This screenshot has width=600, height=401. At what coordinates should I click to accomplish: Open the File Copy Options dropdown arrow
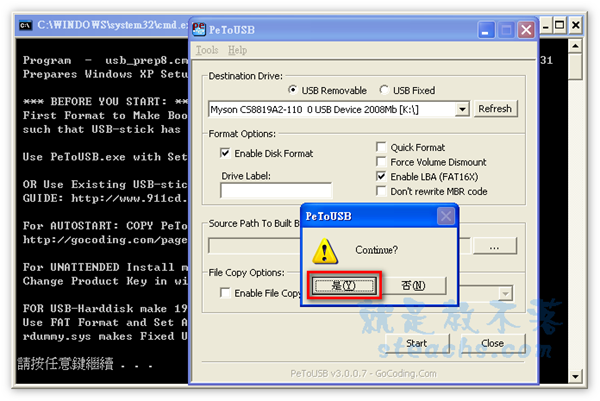coord(505,294)
